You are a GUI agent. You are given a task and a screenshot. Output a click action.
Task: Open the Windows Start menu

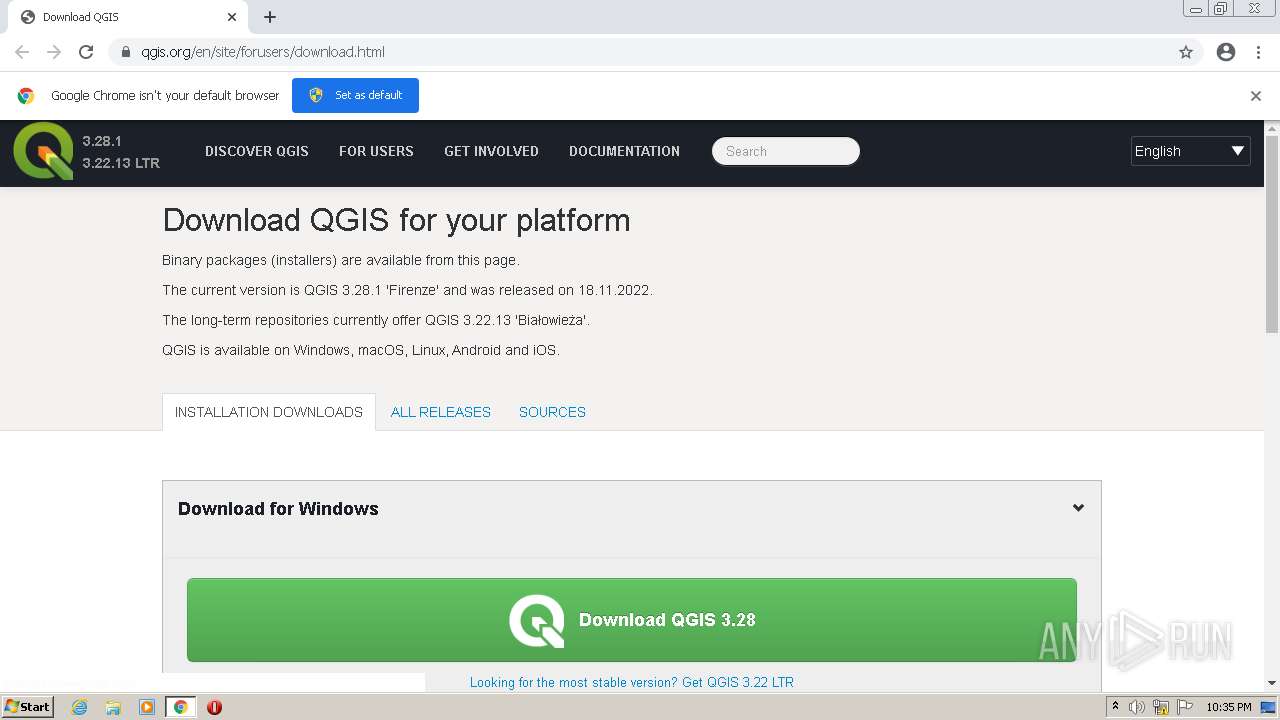click(x=28, y=707)
